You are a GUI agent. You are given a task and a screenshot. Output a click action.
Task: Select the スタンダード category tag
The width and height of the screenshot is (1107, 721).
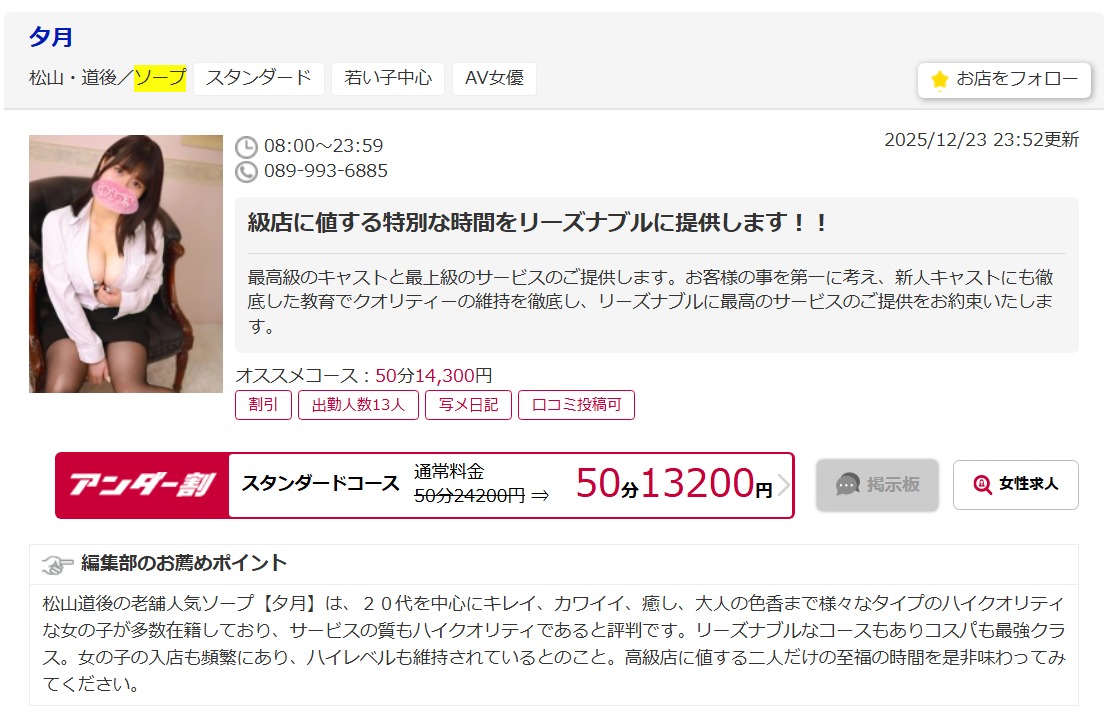pyautogui.click(x=259, y=78)
